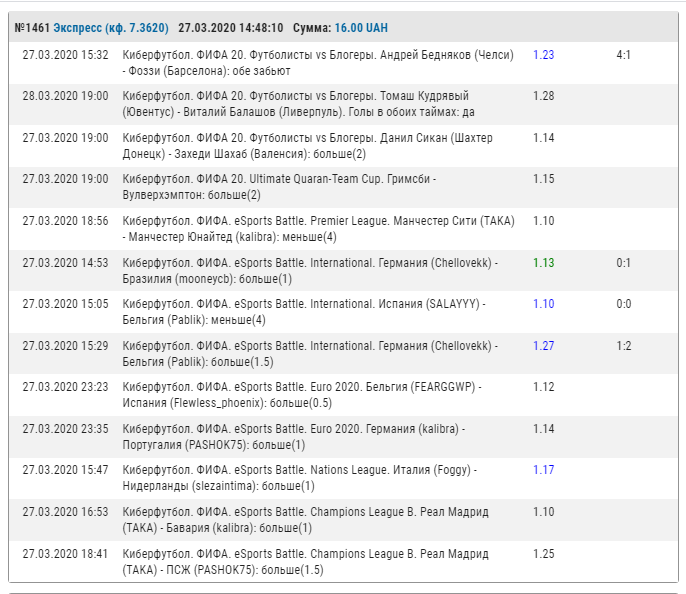Screen dimensions: 686x594
Task: Click date 27.03.2020 23:23
Action: pyautogui.click(x=65, y=388)
